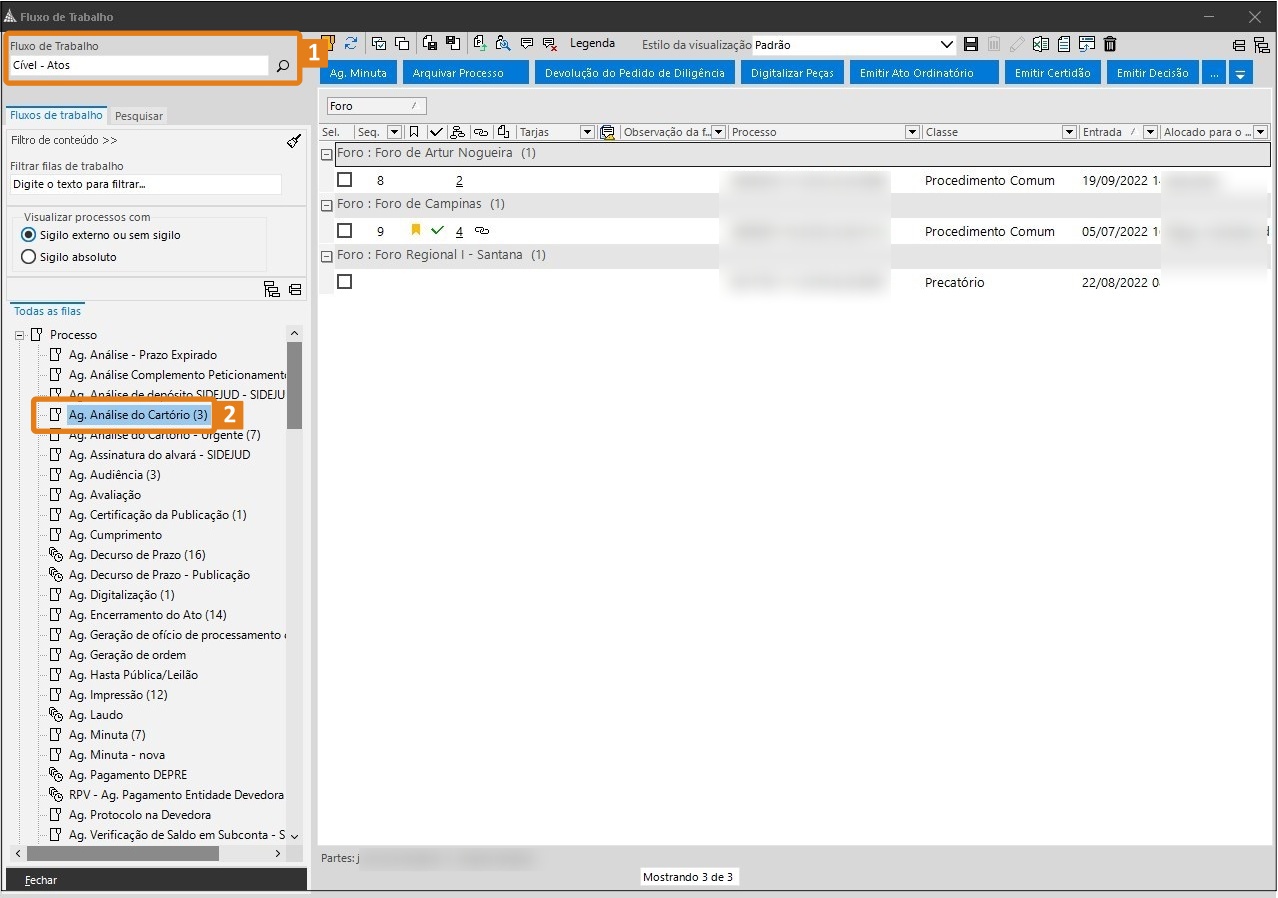This screenshot has width=1278, height=898.
Task: Click the observation note column header icon
Action: 607,132
